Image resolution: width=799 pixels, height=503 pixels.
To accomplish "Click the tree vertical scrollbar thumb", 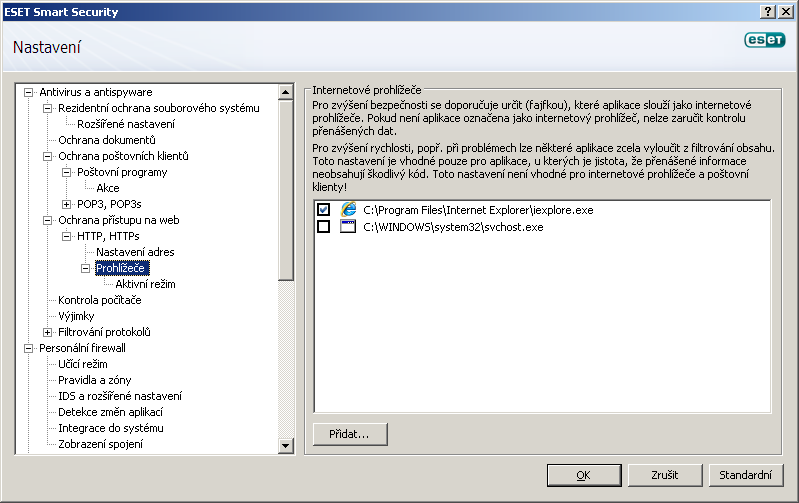I will click(285, 190).
